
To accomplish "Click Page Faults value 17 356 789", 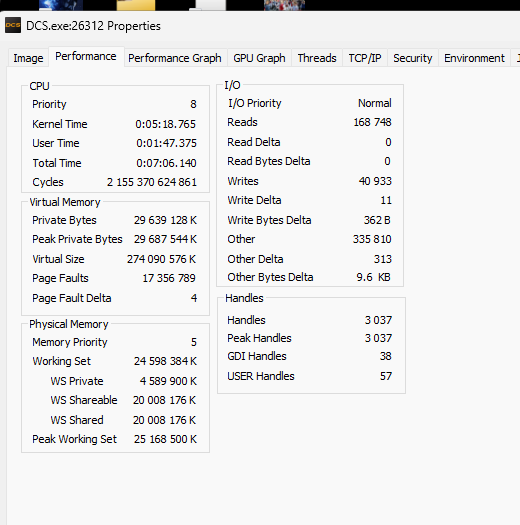I will (x=169, y=278).
